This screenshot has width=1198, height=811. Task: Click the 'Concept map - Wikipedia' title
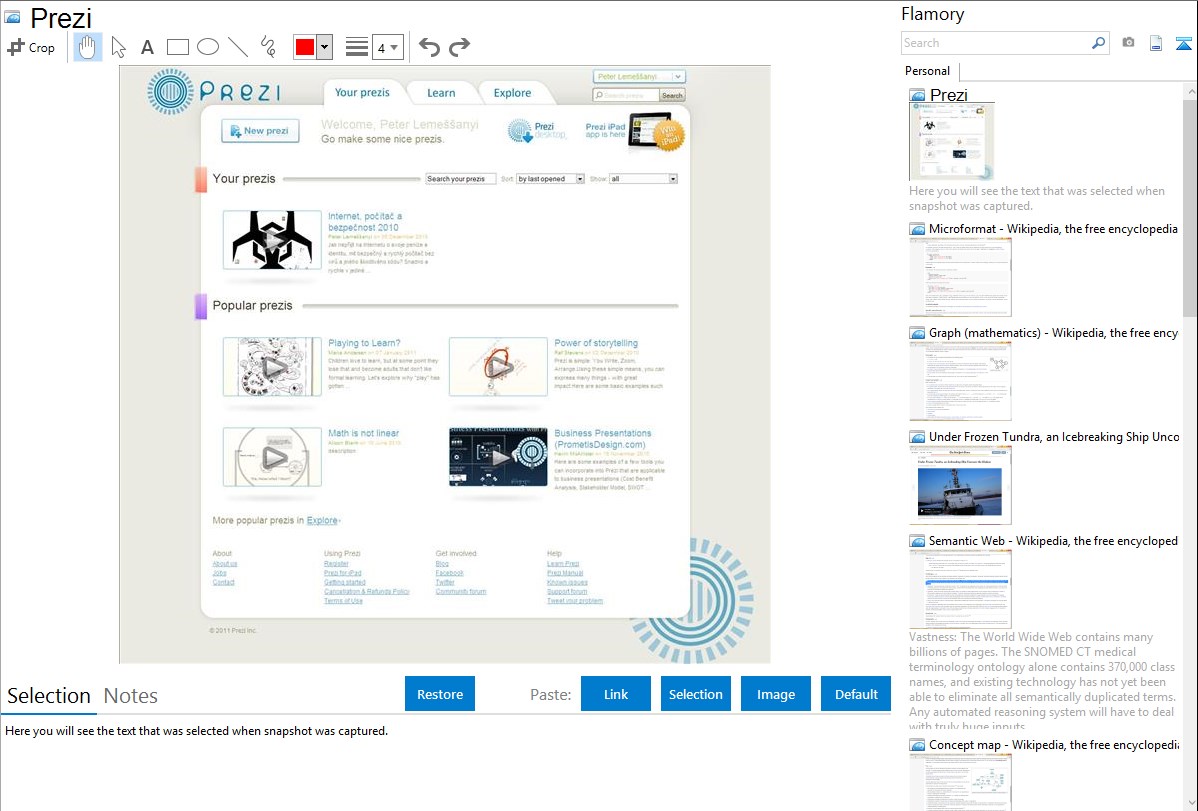point(1054,744)
